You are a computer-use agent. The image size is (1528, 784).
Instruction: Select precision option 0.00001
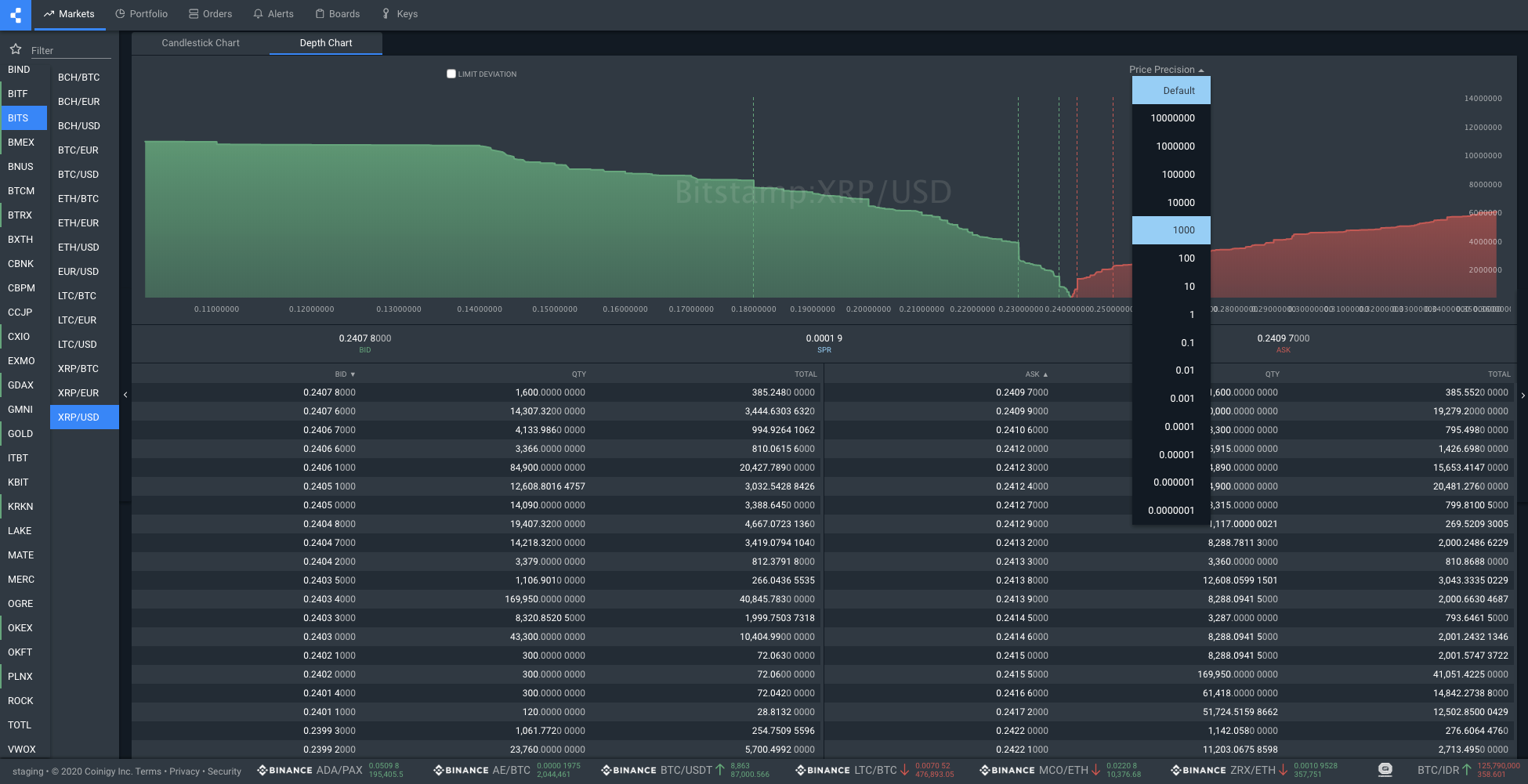click(x=1171, y=455)
